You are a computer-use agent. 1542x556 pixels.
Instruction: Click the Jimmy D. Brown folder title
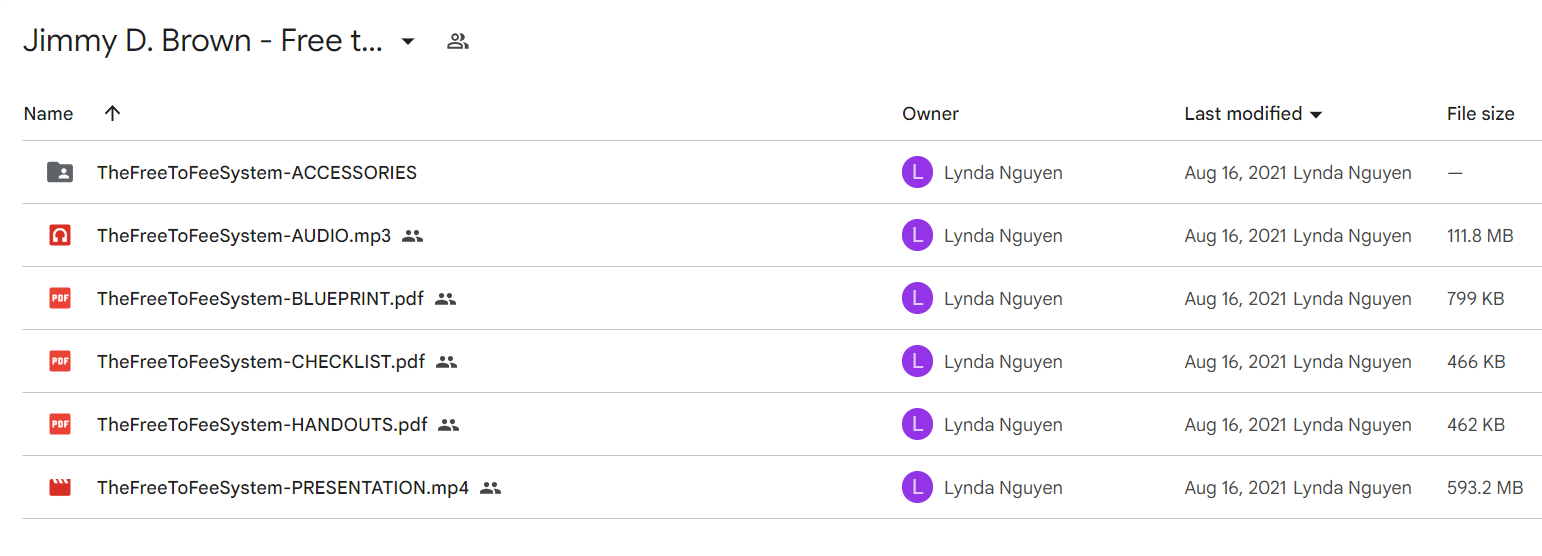203,42
